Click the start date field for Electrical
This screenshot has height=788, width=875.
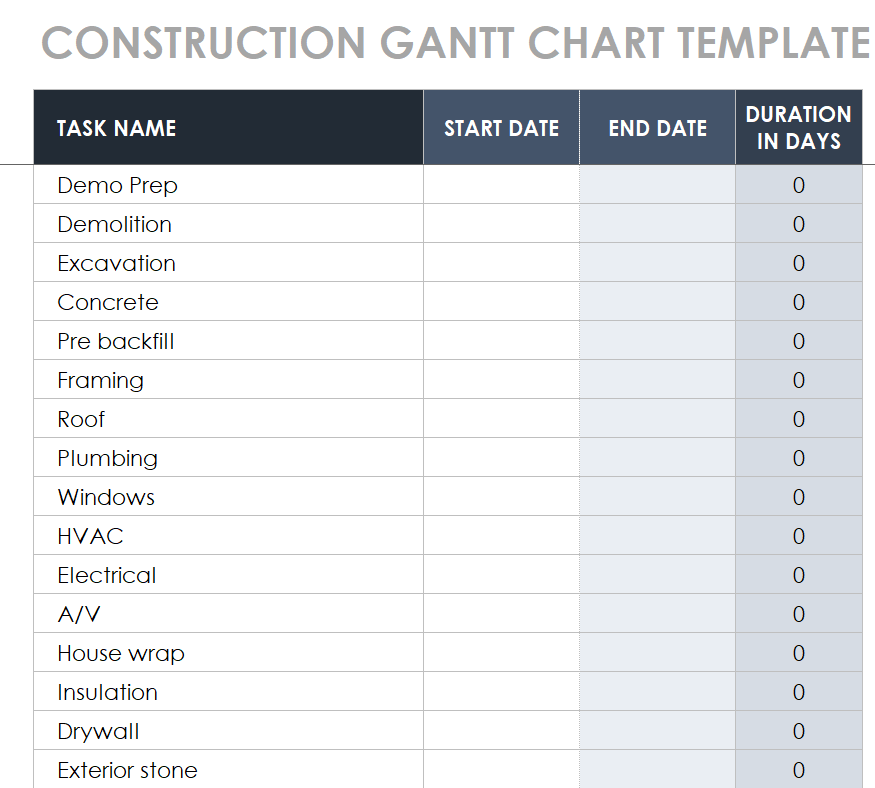tap(501, 575)
